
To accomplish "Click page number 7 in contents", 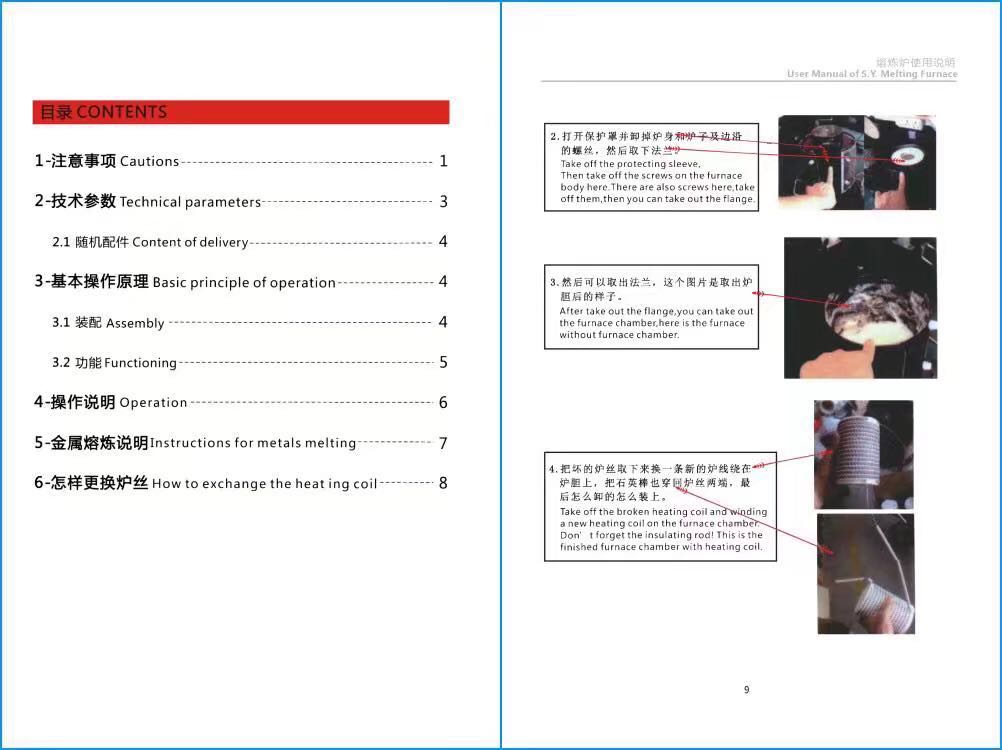I will pyautogui.click(x=443, y=443).
